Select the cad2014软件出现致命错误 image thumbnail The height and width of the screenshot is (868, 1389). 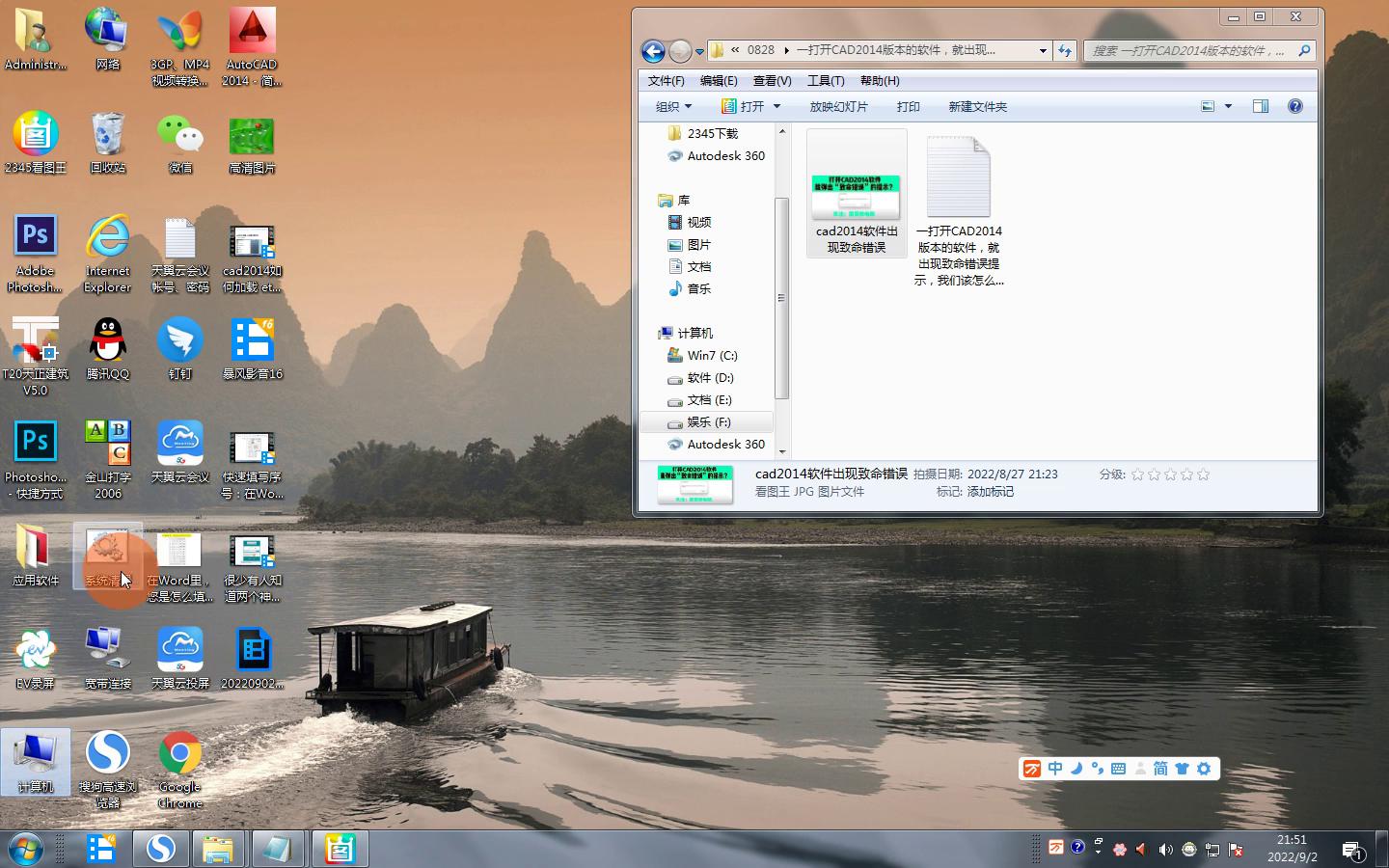point(857,193)
